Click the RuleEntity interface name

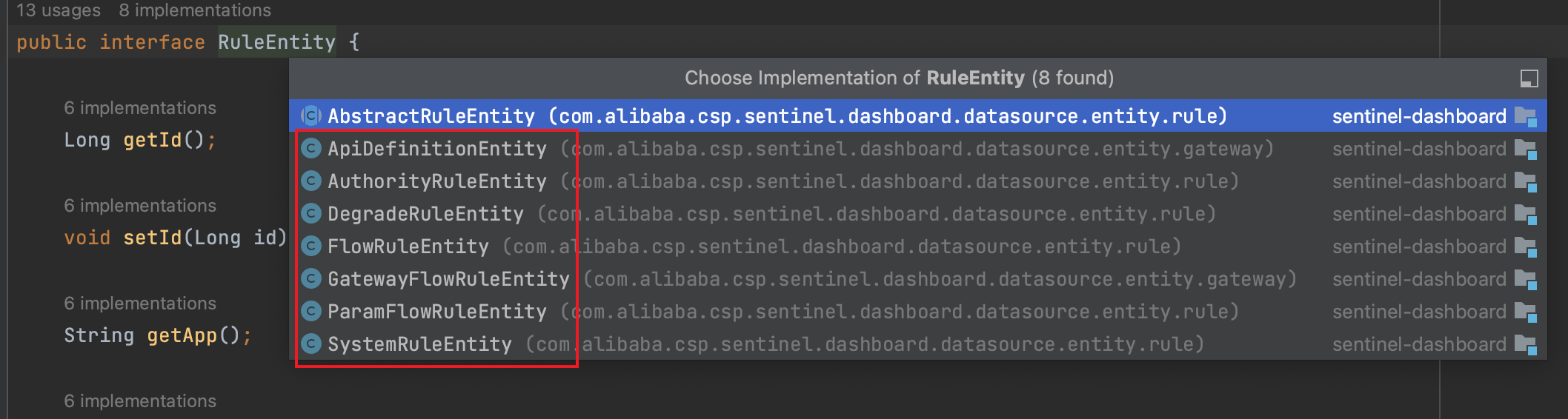[x=276, y=42]
